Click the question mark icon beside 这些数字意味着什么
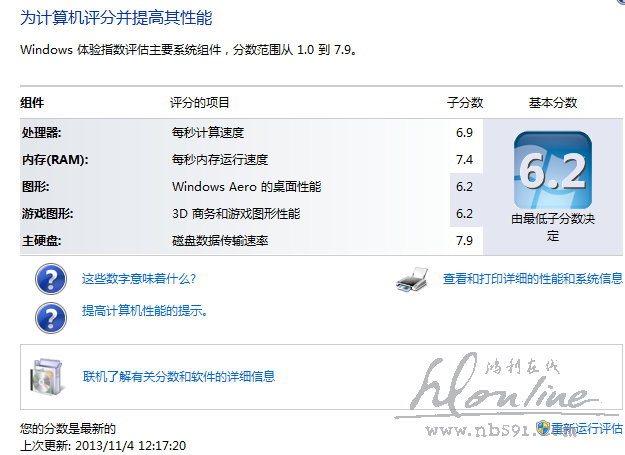The height and width of the screenshot is (455, 625). point(51,279)
